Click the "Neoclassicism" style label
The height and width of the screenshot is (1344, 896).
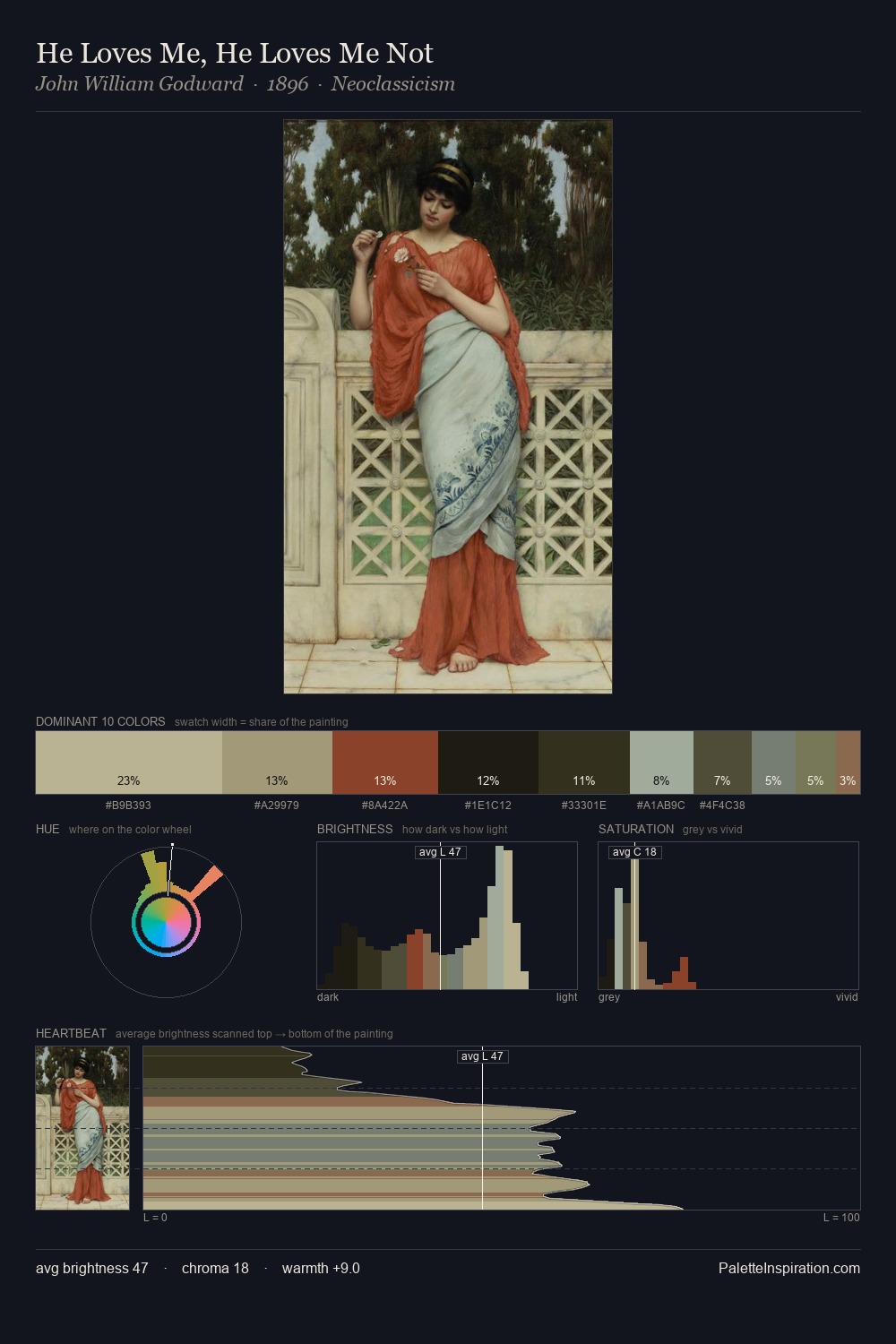click(393, 84)
